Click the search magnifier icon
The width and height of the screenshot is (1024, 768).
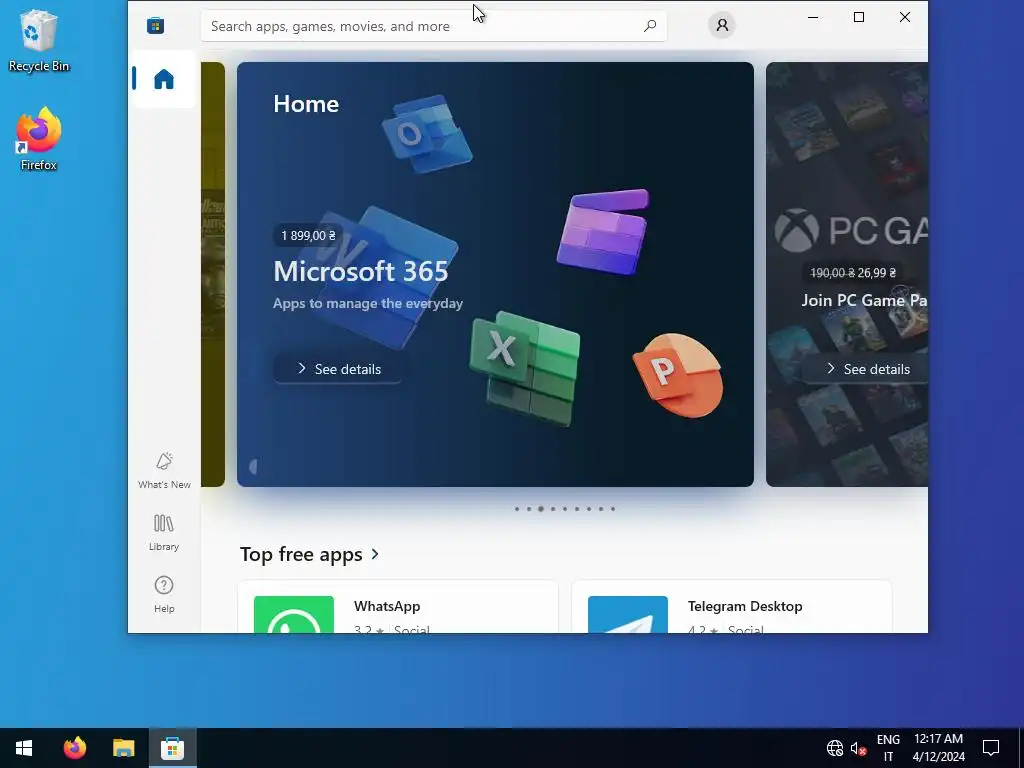click(x=650, y=26)
